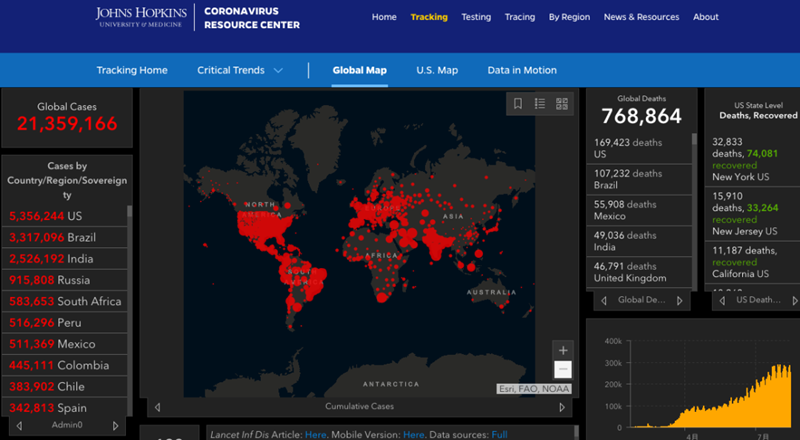Viewport: 800px width, 440px height.
Task: Select 511,369 Mexico cases row
Action: pos(64,344)
